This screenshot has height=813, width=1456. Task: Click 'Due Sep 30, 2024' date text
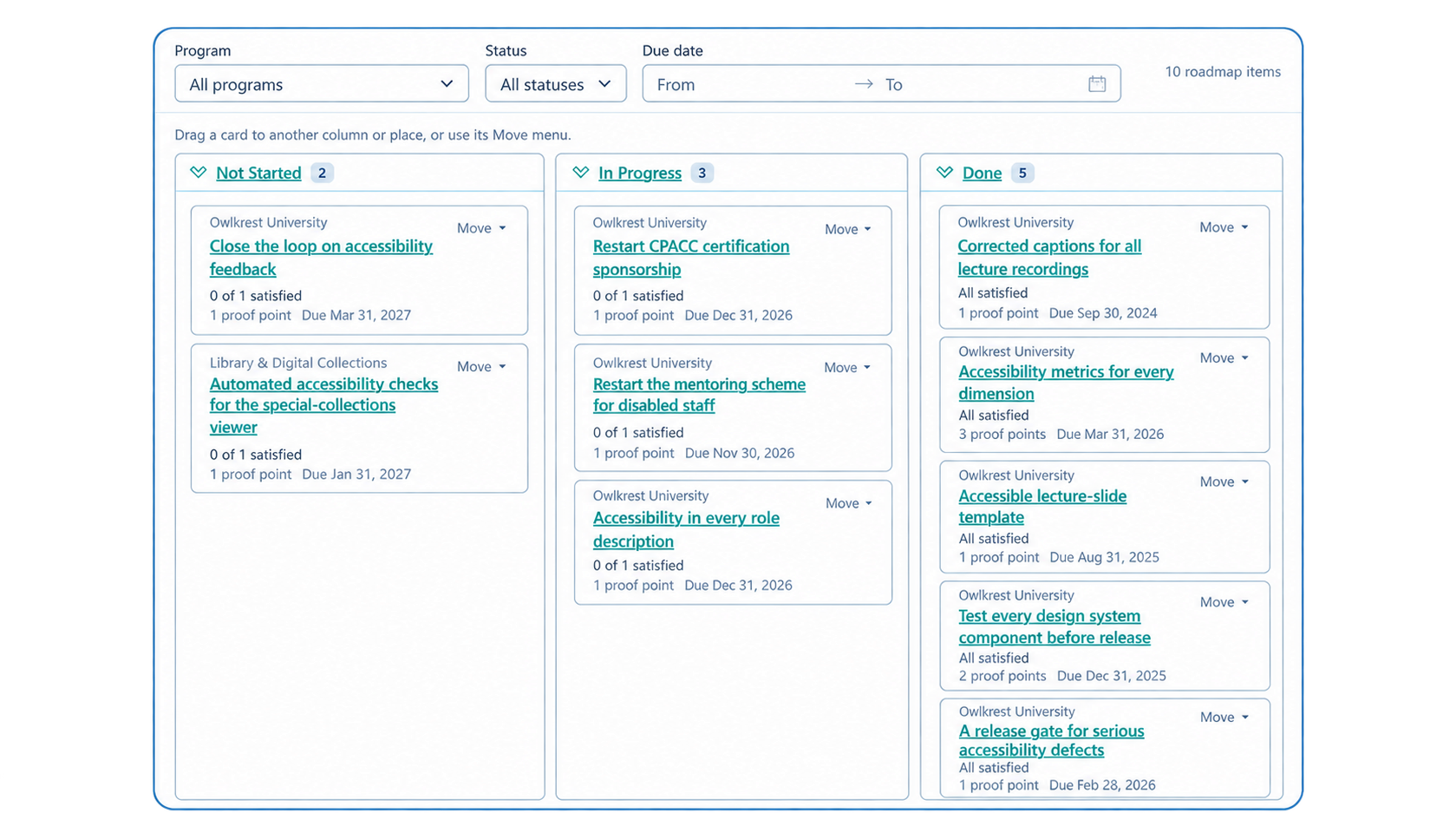pyautogui.click(x=1103, y=313)
